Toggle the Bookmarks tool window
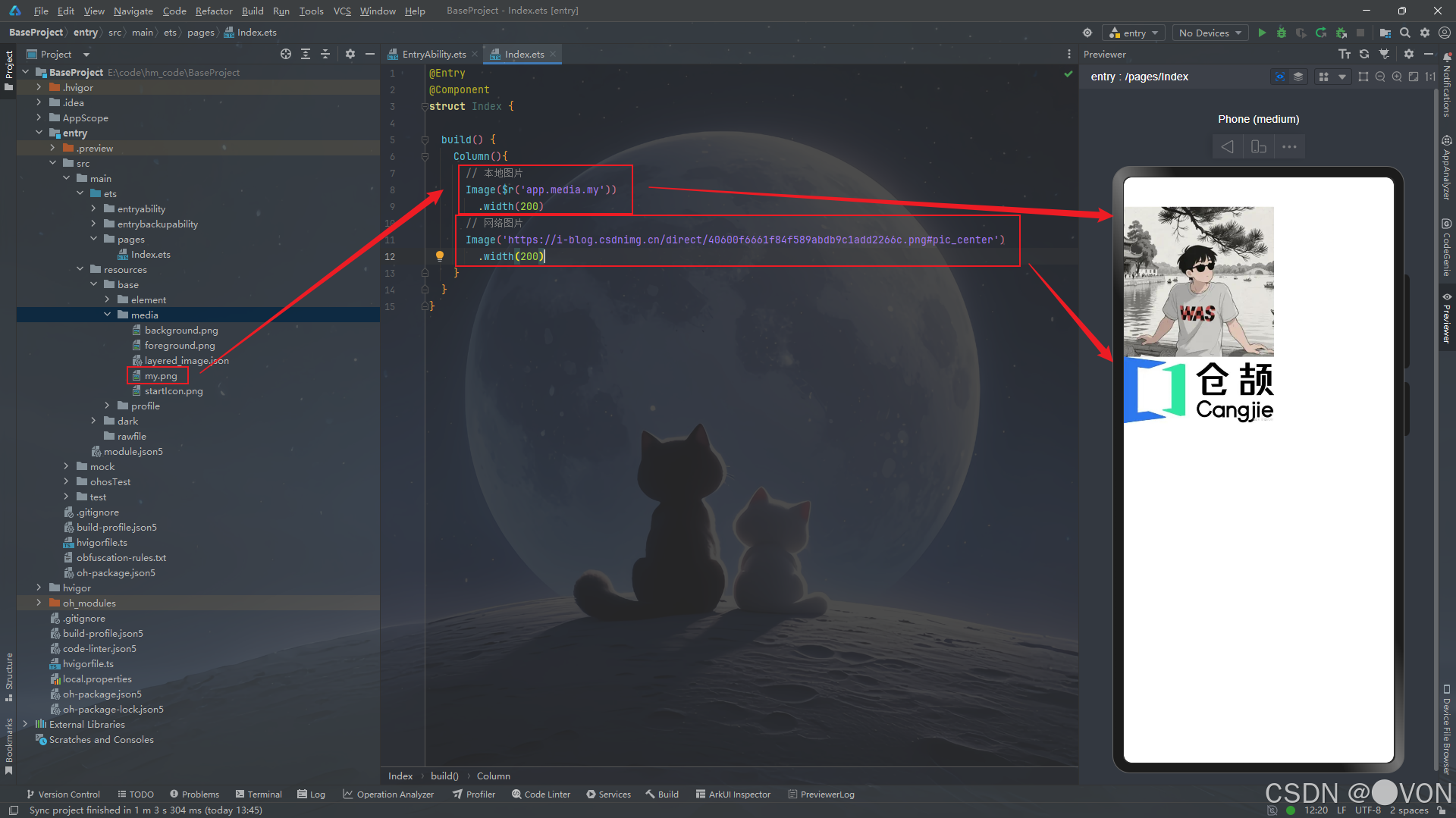The height and width of the screenshot is (818, 1456). pyautogui.click(x=8, y=745)
